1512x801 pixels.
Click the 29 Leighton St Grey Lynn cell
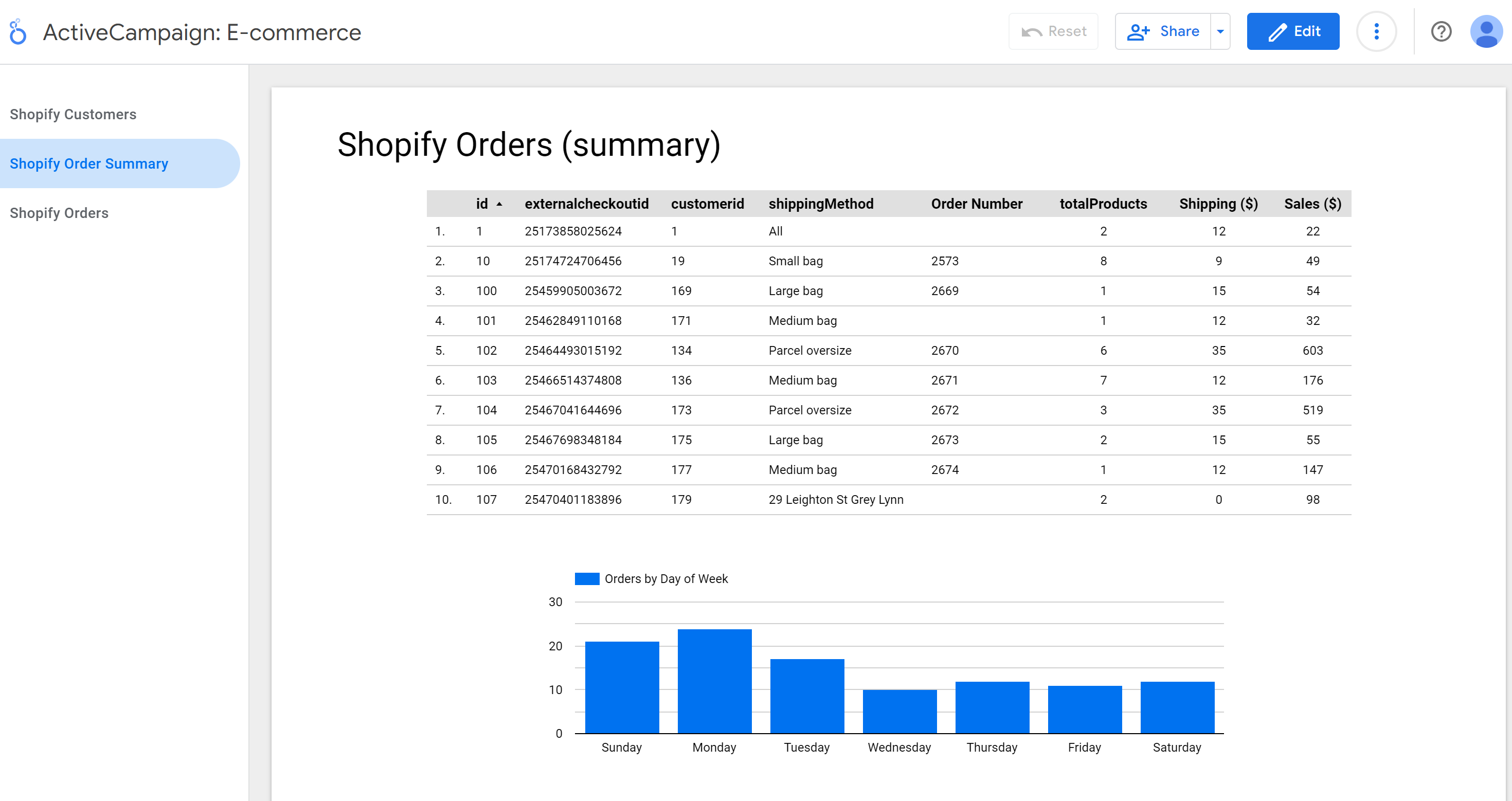point(836,500)
